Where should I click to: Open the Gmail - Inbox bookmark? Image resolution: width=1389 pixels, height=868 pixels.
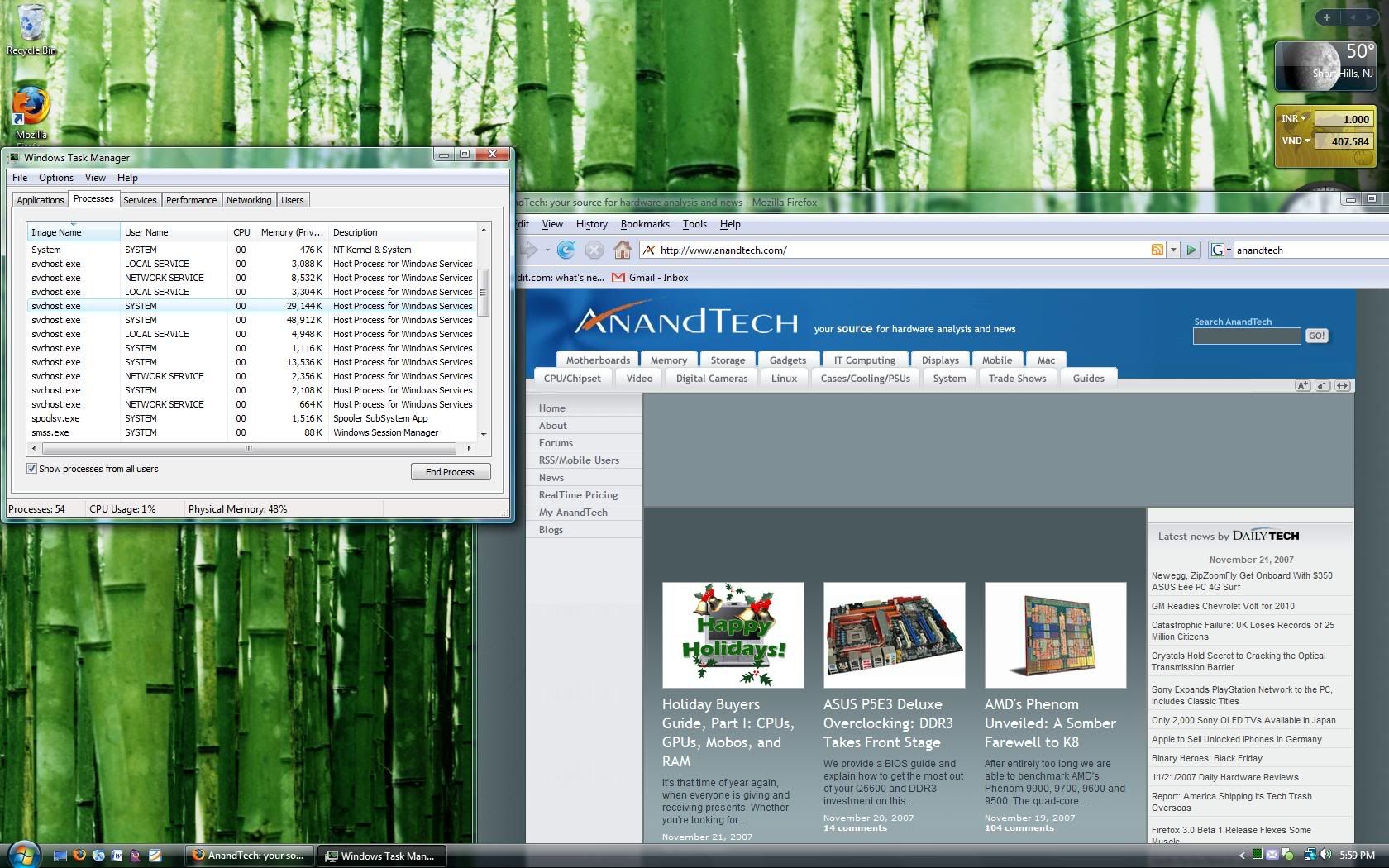[650, 278]
